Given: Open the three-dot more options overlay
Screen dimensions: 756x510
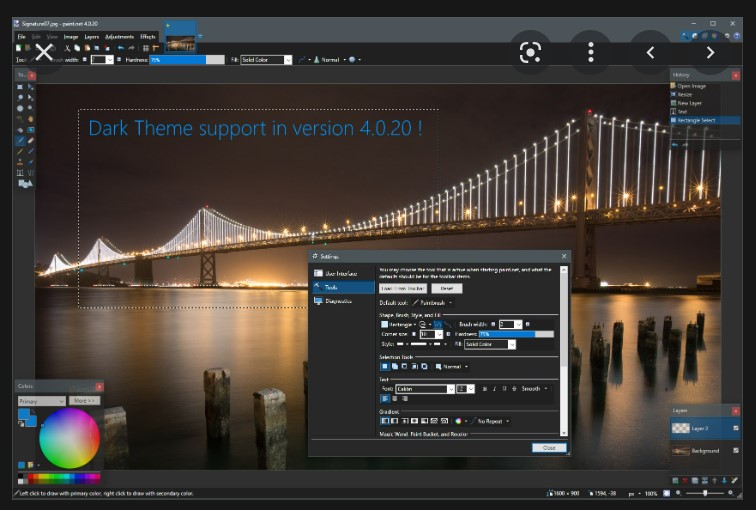Looking at the screenshot, I should tap(591, 52).
